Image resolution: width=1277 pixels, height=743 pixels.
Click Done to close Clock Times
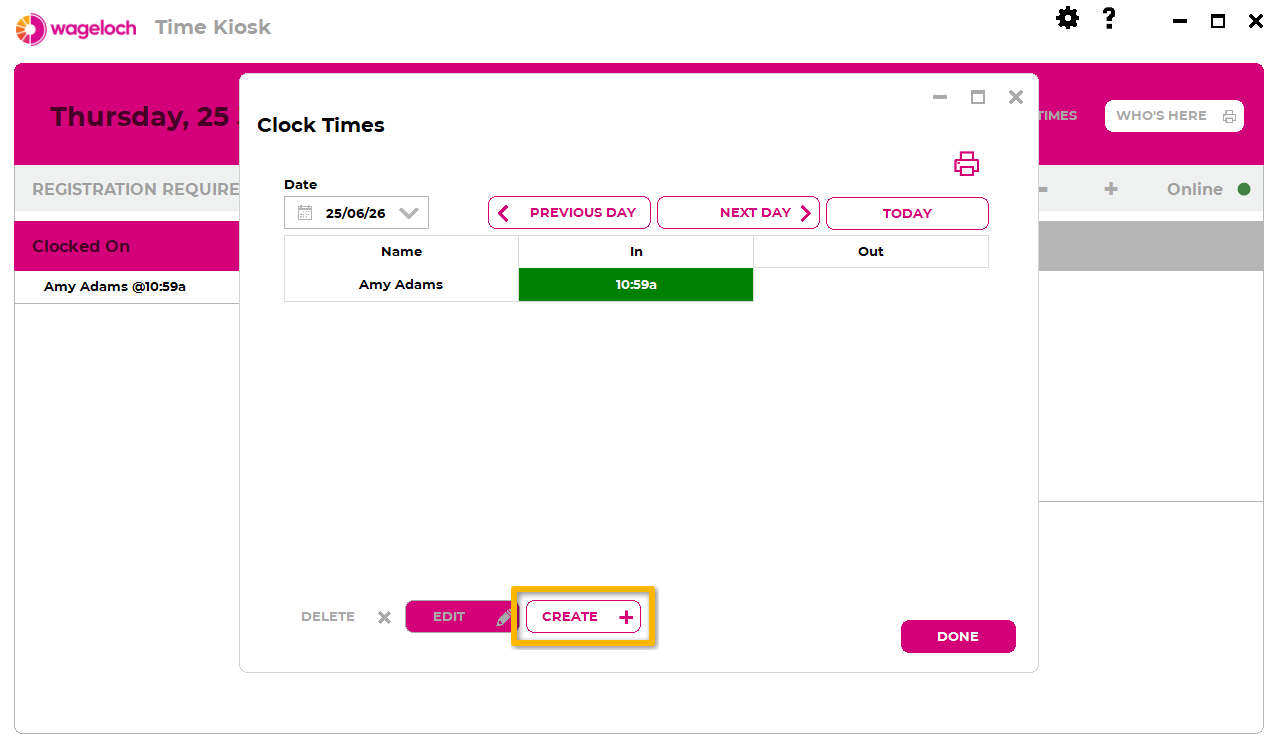[958, 637]
